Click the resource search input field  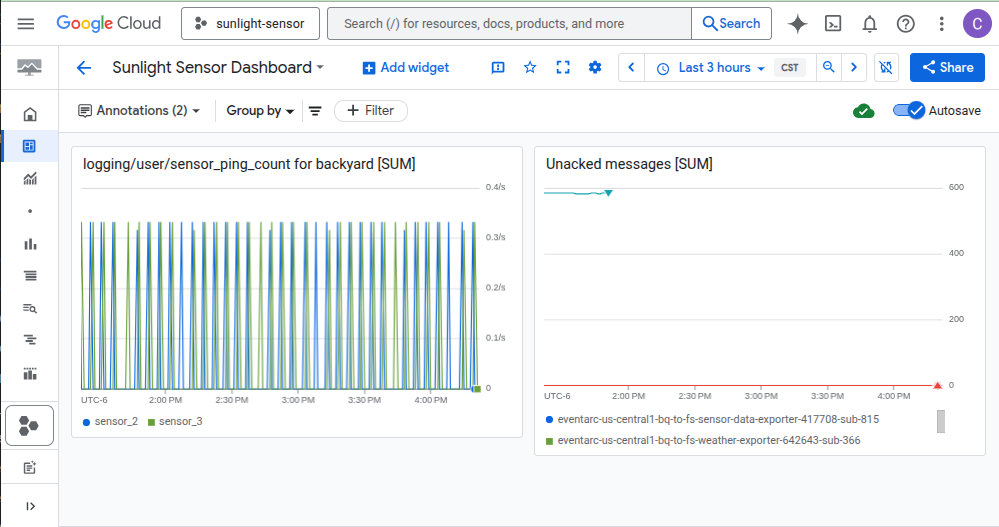click(509, 23)
